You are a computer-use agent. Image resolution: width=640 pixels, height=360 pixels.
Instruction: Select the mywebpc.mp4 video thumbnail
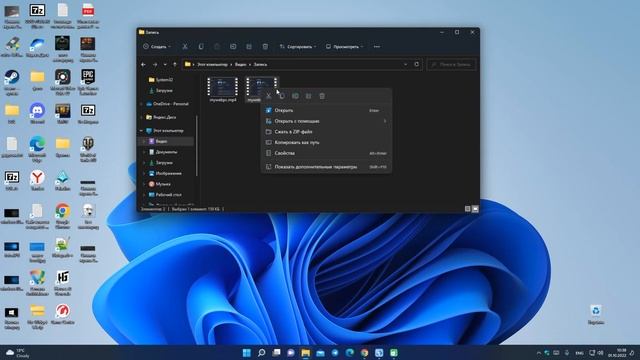click(x=223, y=89)
